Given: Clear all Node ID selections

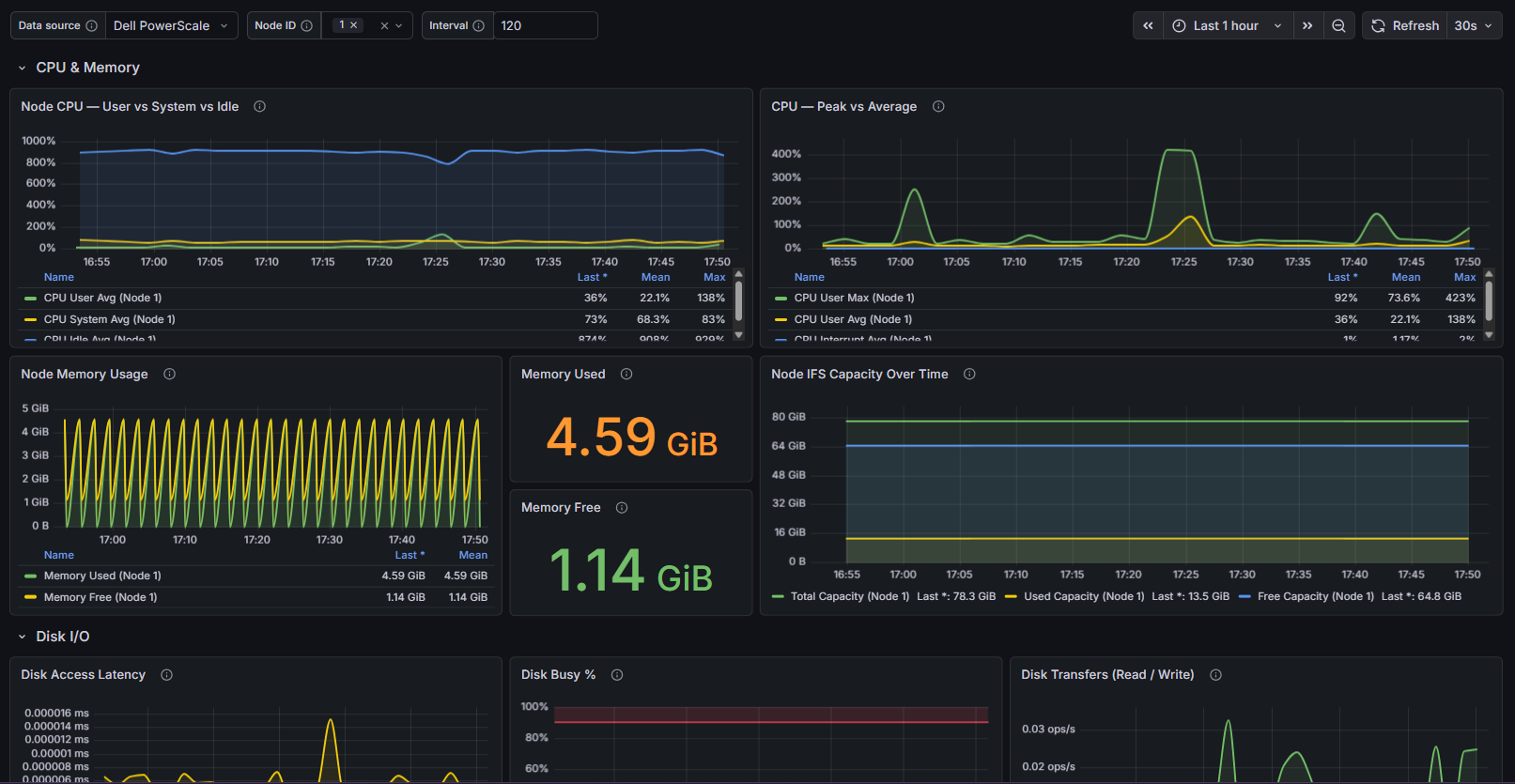Looking at the screenshot, I should (384, 25).
